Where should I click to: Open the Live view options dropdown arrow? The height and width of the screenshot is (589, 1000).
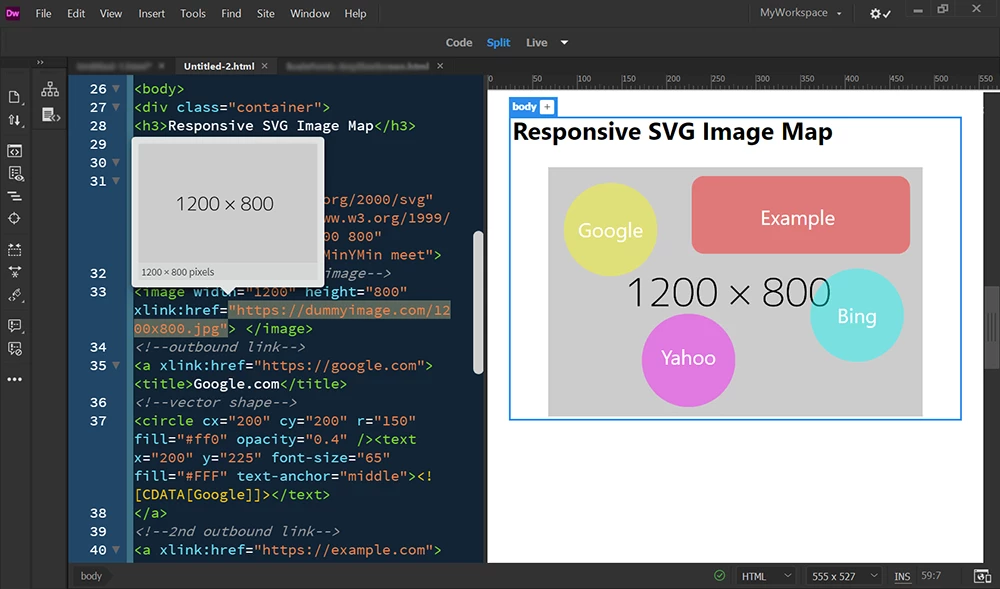[x=564, y=43]
